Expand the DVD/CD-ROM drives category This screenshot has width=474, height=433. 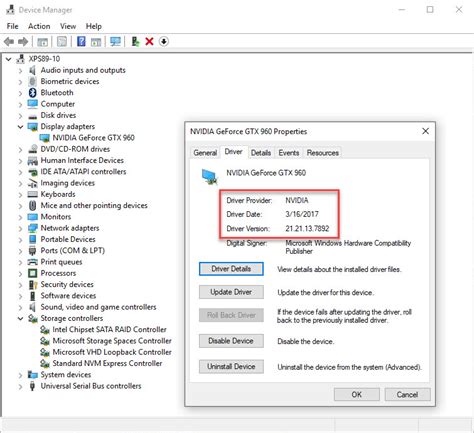20,149
